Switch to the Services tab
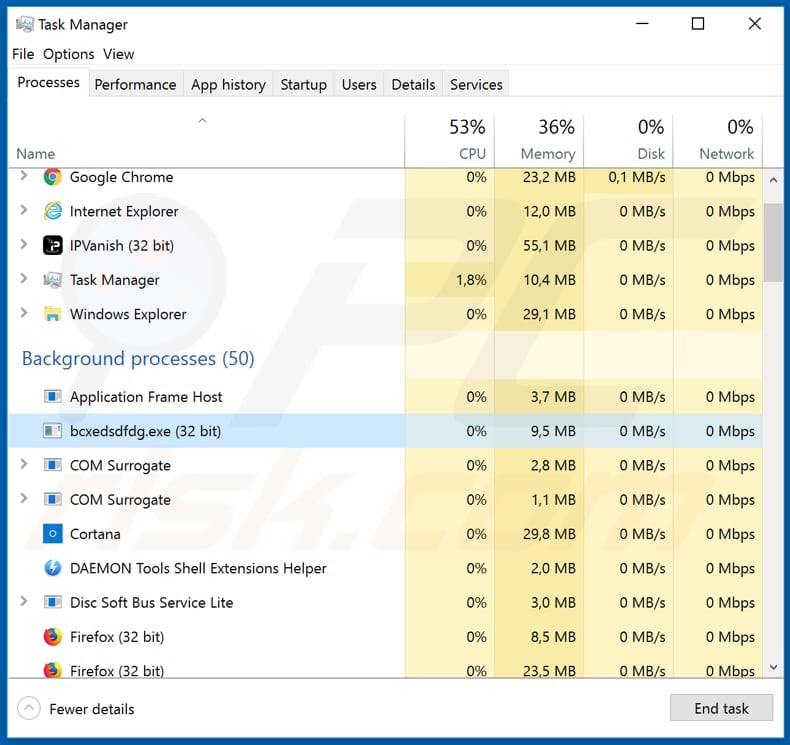Image resolution: width=790 pixels, height=745 pixels. tap(476, 85)
